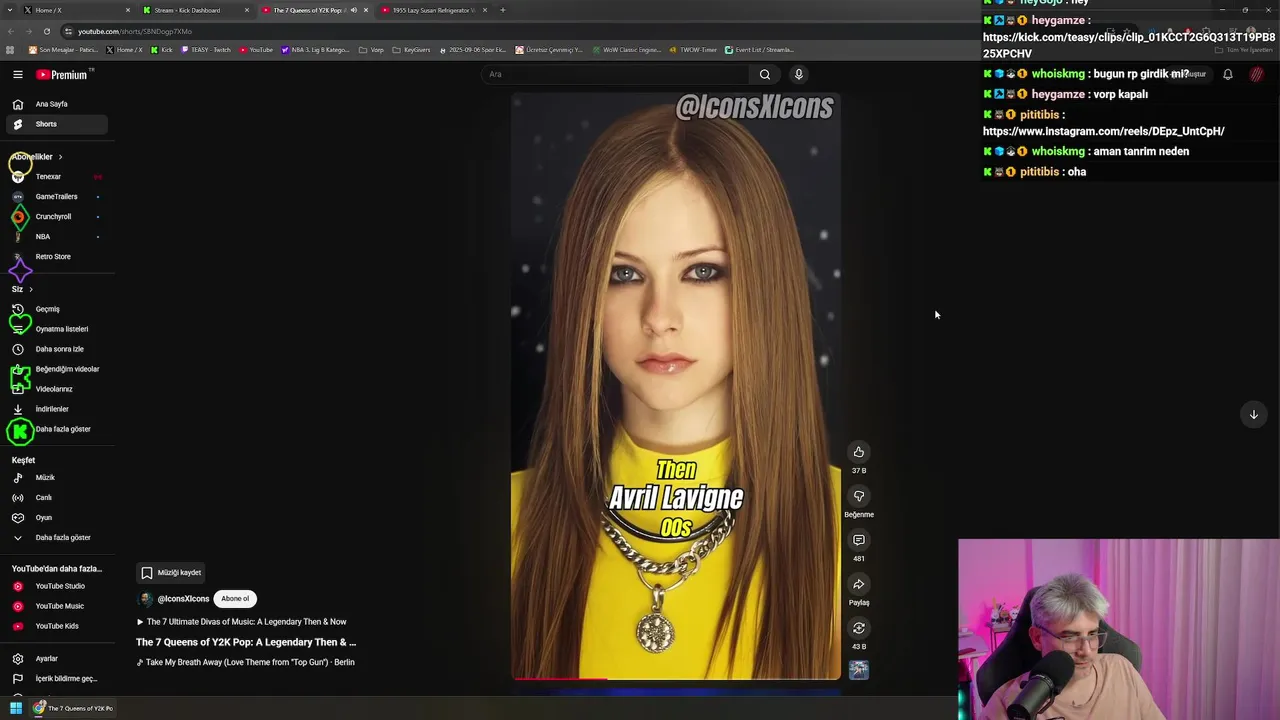Click Müziği kaydet button
The image size is (1280, 720).
[171, 573]
